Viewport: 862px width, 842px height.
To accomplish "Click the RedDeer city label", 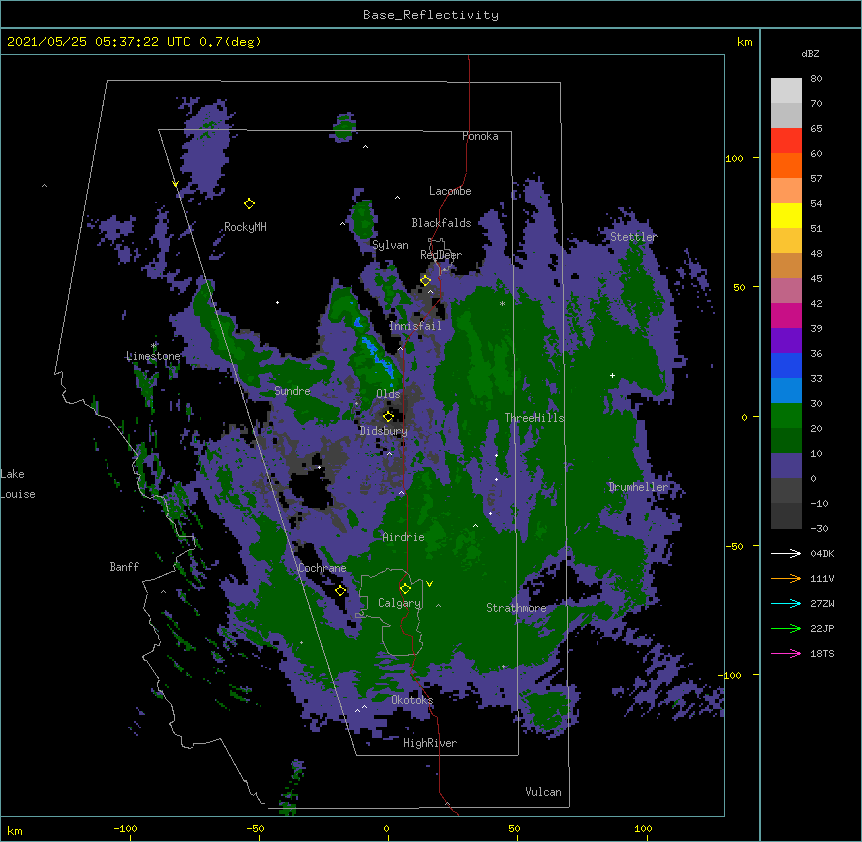I will point(441,255).
